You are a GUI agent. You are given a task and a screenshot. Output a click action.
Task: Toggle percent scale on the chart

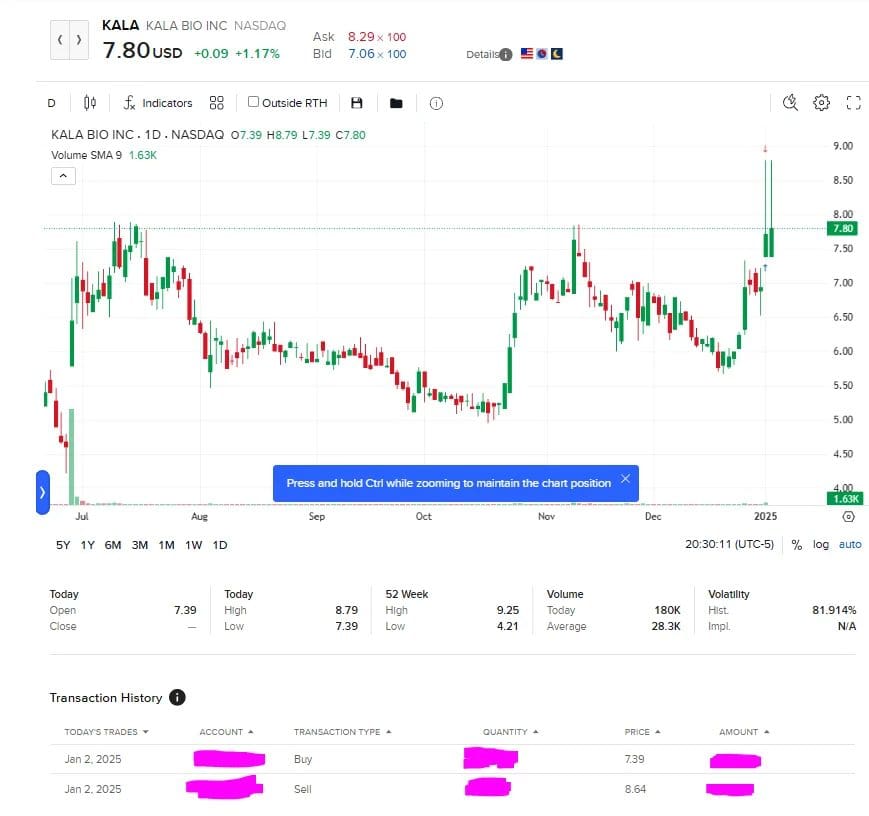(797, 545)
